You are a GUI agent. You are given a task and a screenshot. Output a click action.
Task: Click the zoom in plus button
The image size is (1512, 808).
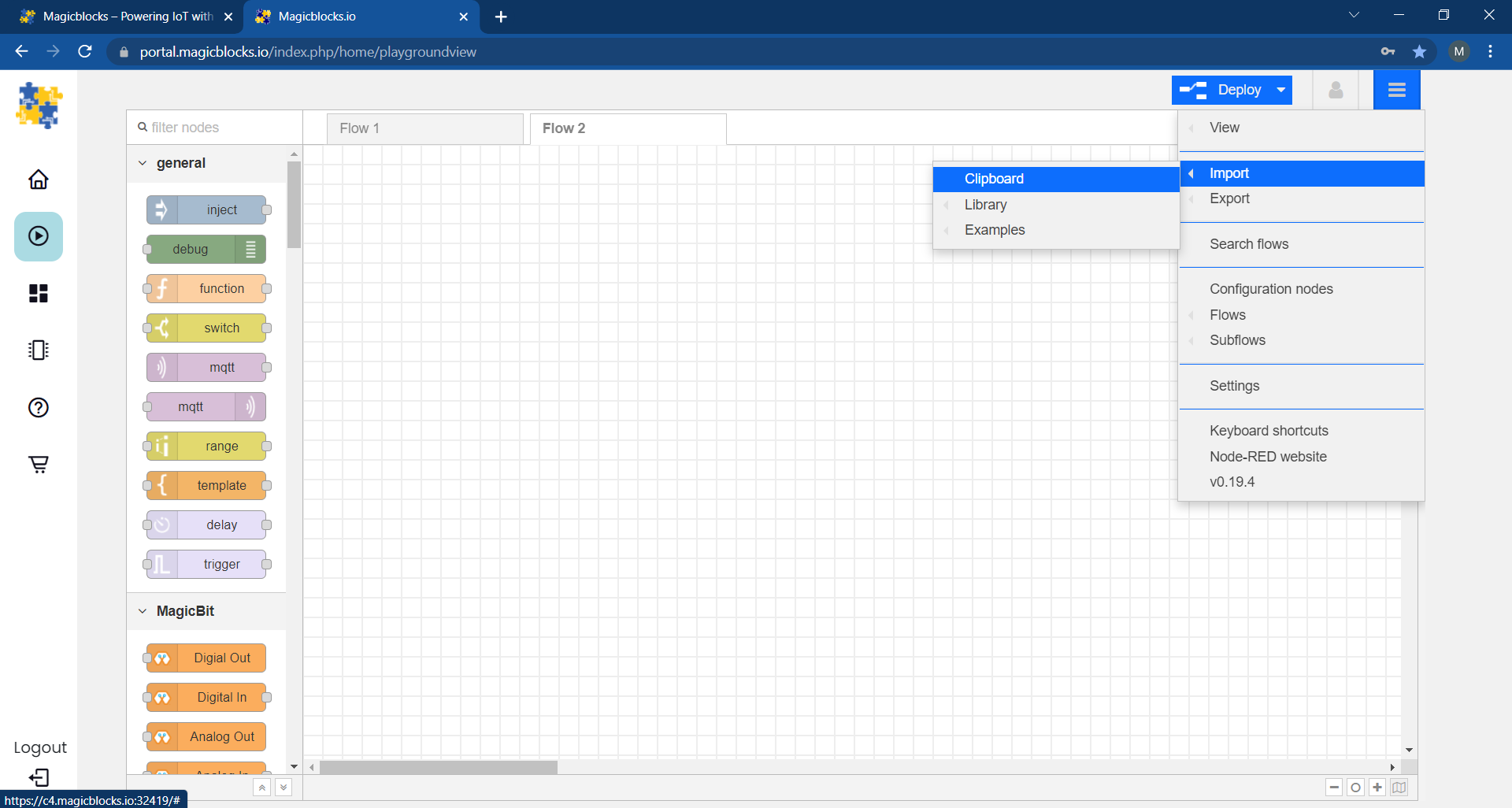[x=1377, y=788]
